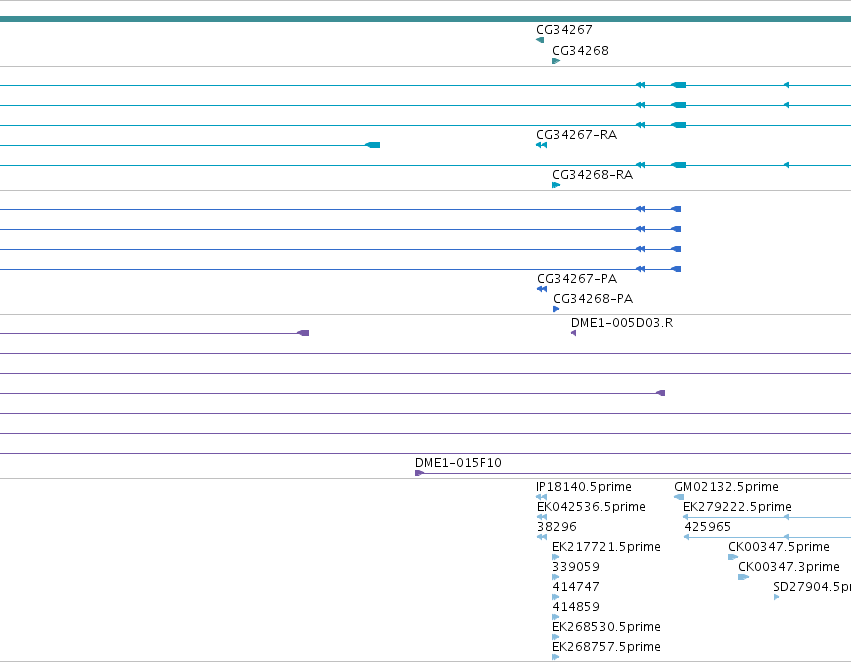Screen dimensions: 851x662
Task: Select the EK042536.5prime EST label
Action: [x=591, y=507]
